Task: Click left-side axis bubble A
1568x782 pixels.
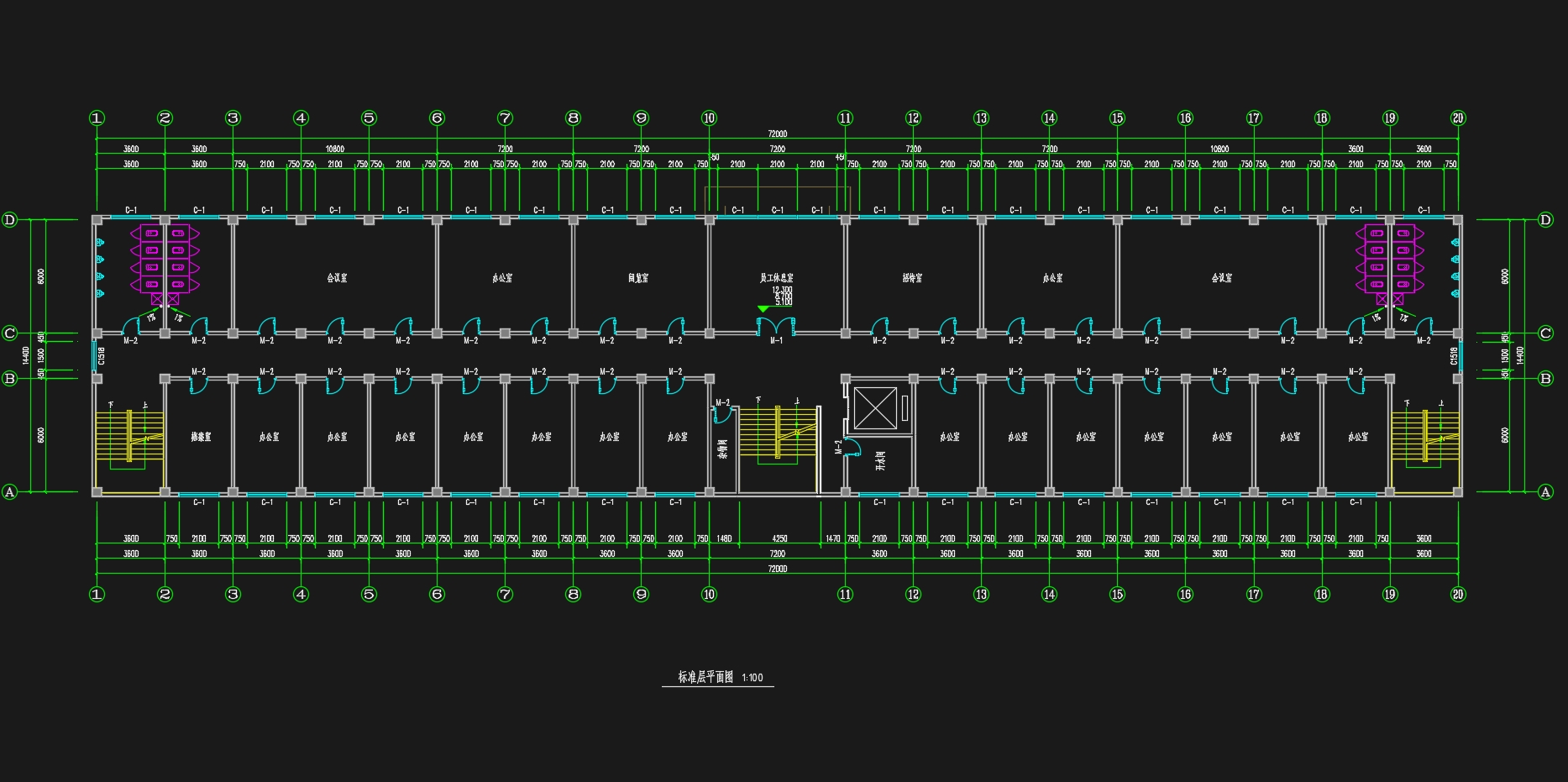Action: coord(10,492)
